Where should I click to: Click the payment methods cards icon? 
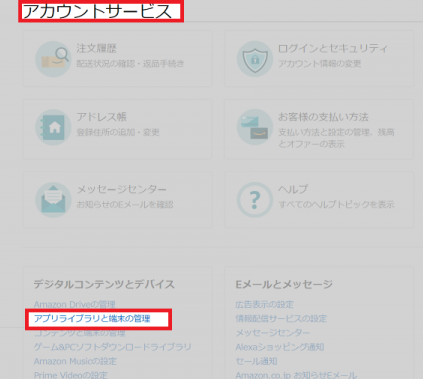(255, 127)
